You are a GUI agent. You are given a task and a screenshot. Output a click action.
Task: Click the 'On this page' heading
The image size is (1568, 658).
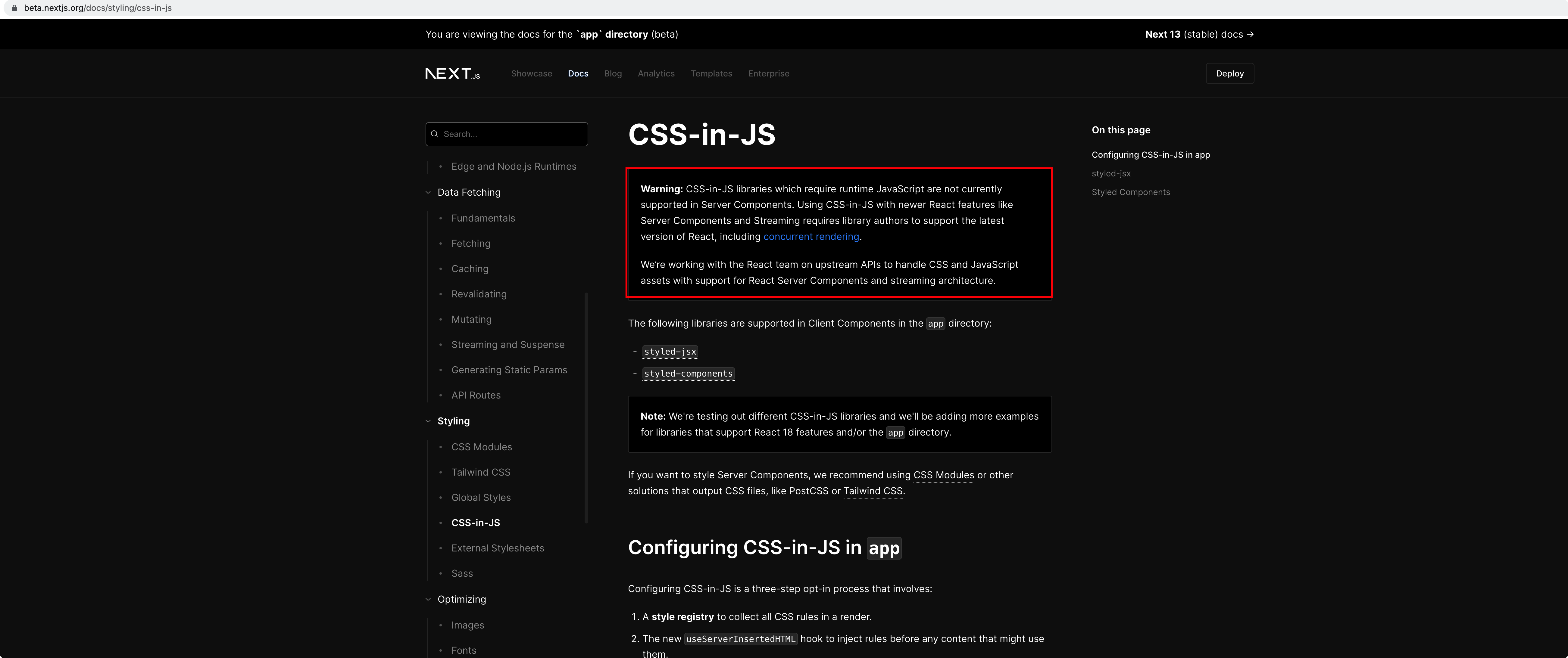(x=1121, y=130)
